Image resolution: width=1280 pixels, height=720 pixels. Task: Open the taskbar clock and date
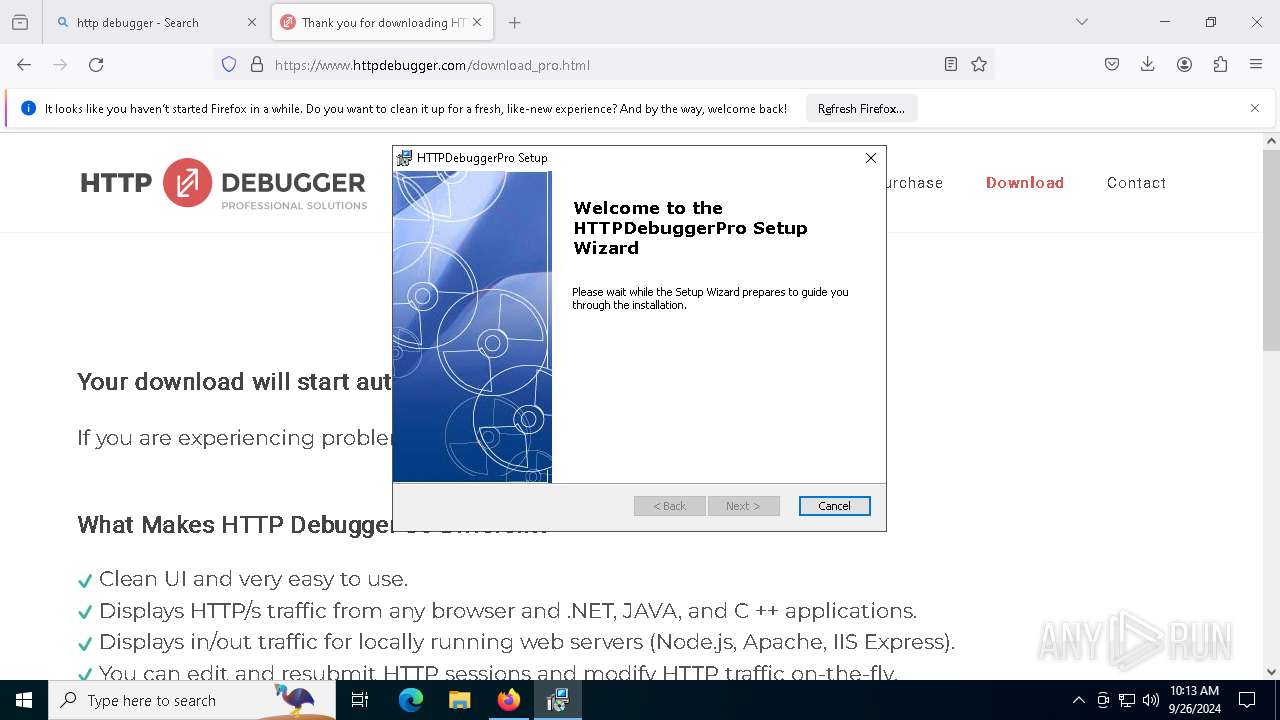pos(1194,700)
